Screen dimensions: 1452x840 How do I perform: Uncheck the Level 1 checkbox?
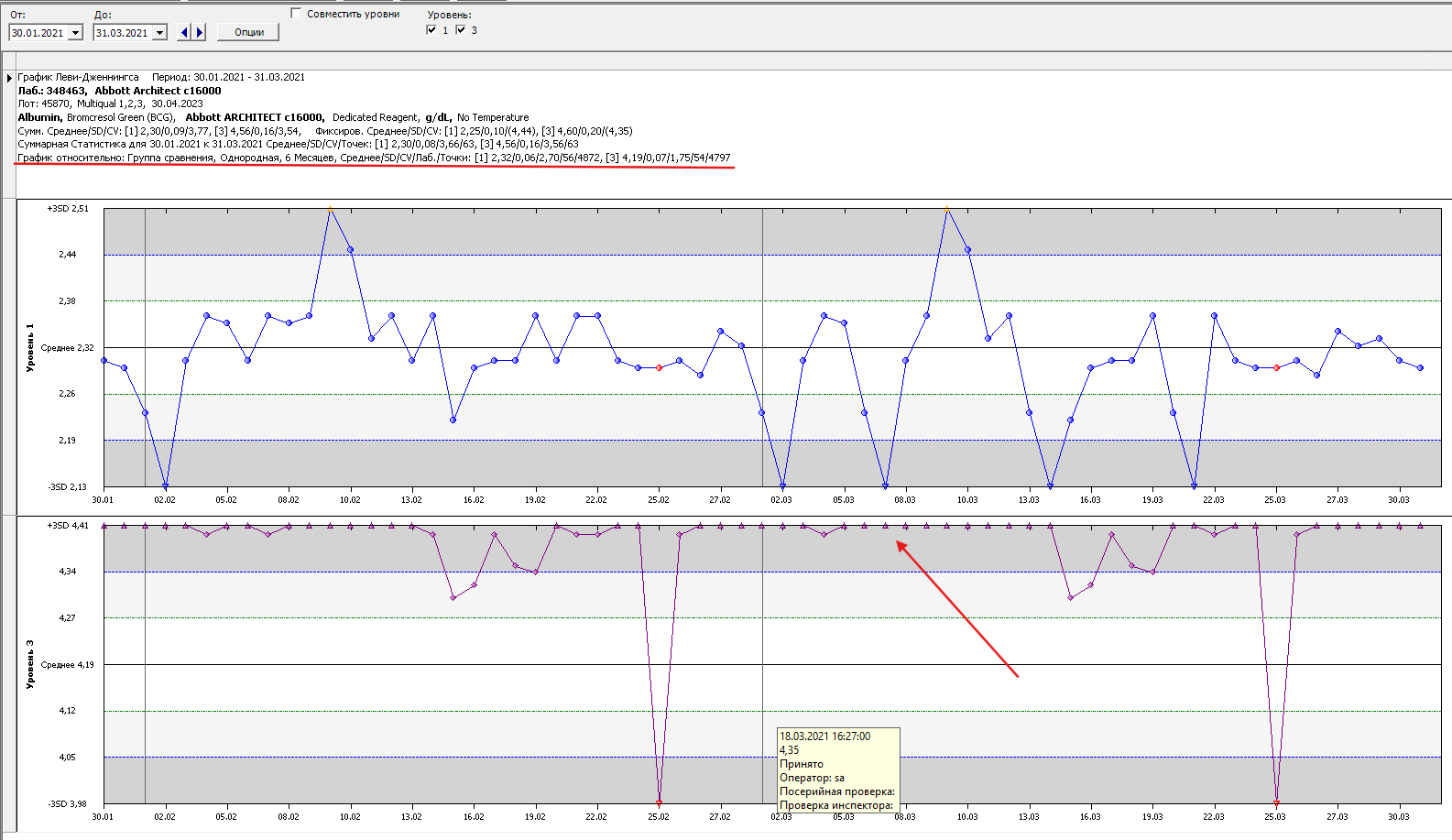[x=431, y=30]
